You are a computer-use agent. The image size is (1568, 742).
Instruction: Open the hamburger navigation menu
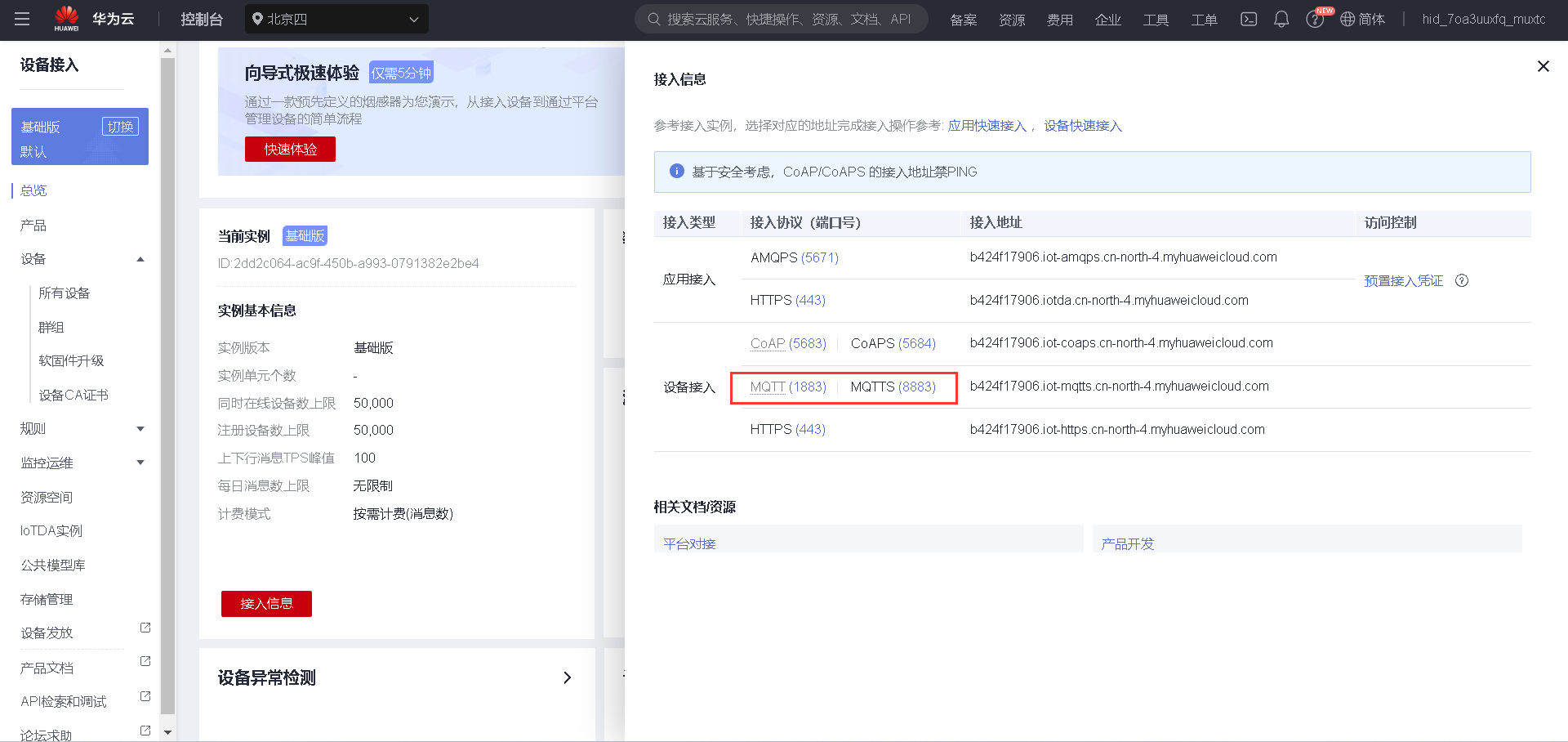tap(22, 19)
